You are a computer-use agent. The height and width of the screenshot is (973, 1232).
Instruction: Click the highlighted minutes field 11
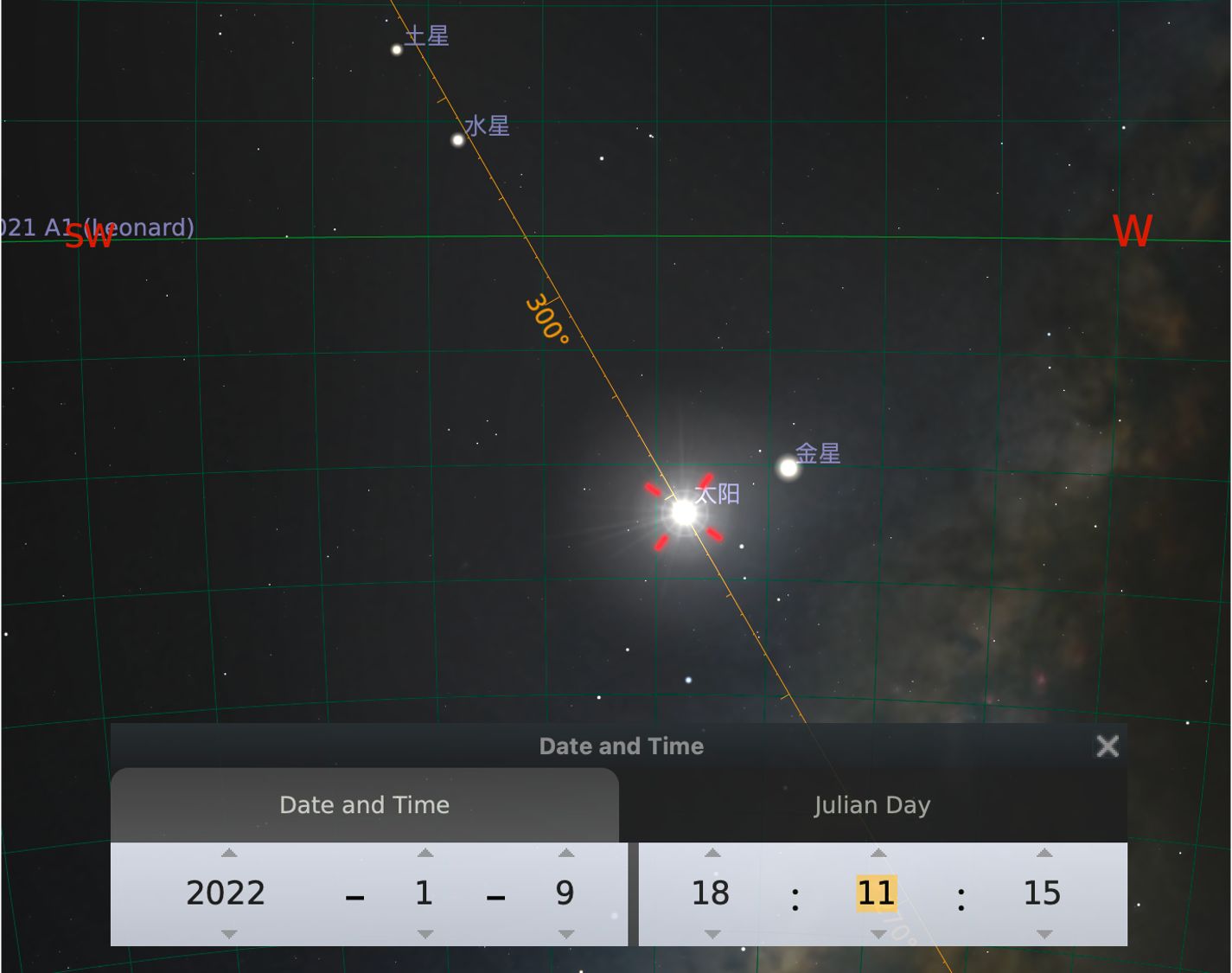click(877, 893)
